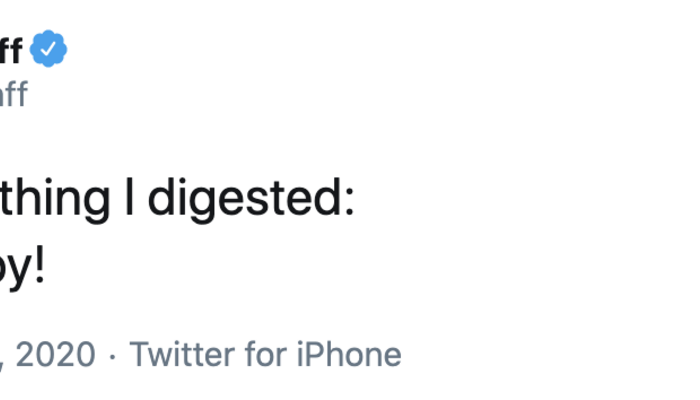
Task: Click the dot separator before Twitter for iPhone
Action: tap(113, 354)
